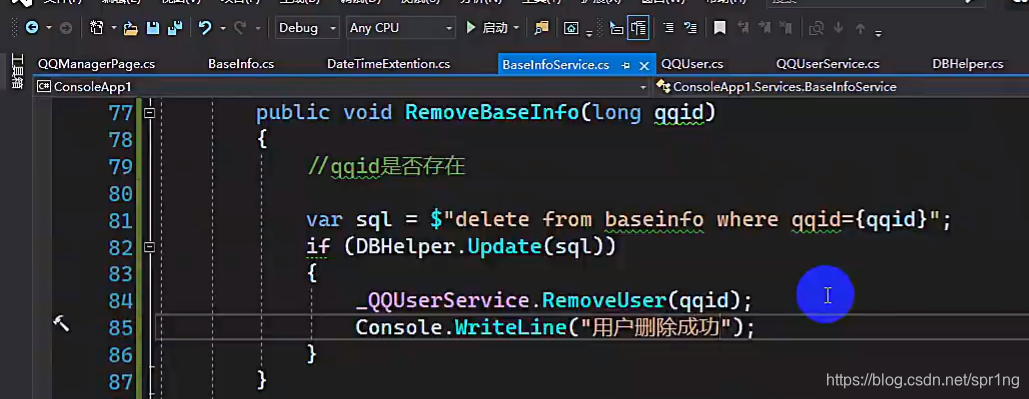1029x399 pixels.
Task: Expand the 启动 button dropdown arrow
Action: (x=516, y=28)
